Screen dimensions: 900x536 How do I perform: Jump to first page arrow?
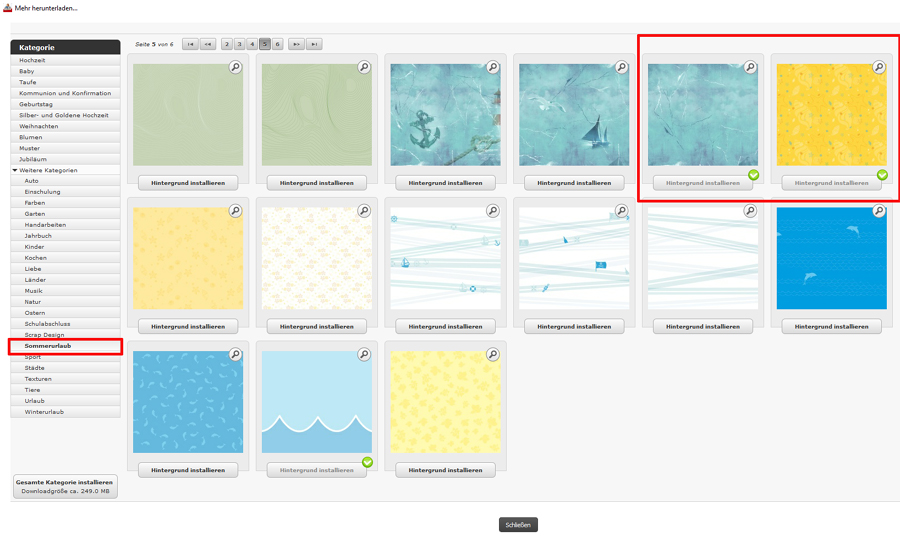(x=190, y=44)
